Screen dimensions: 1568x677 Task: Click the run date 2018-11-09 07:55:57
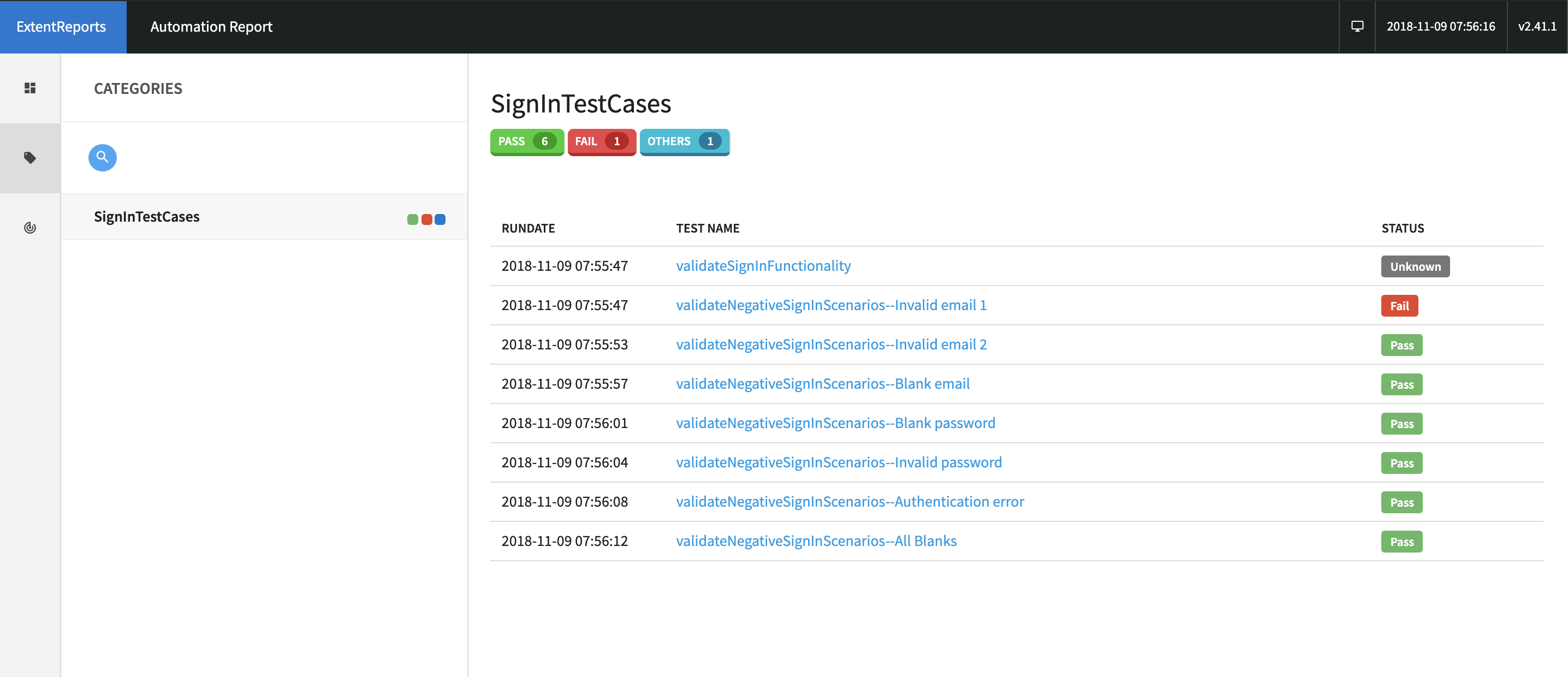coord(565,384)
